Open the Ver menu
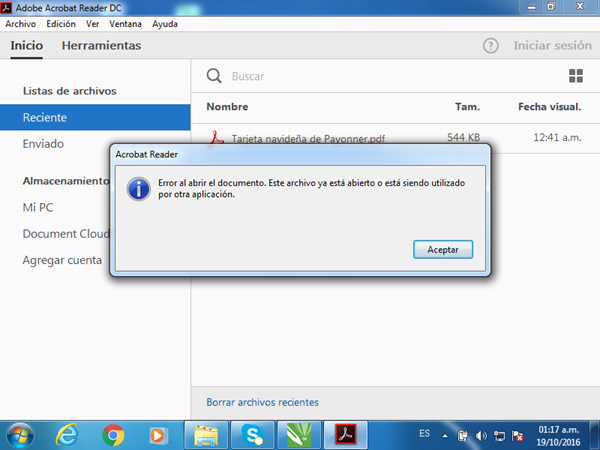 [92, 24]
